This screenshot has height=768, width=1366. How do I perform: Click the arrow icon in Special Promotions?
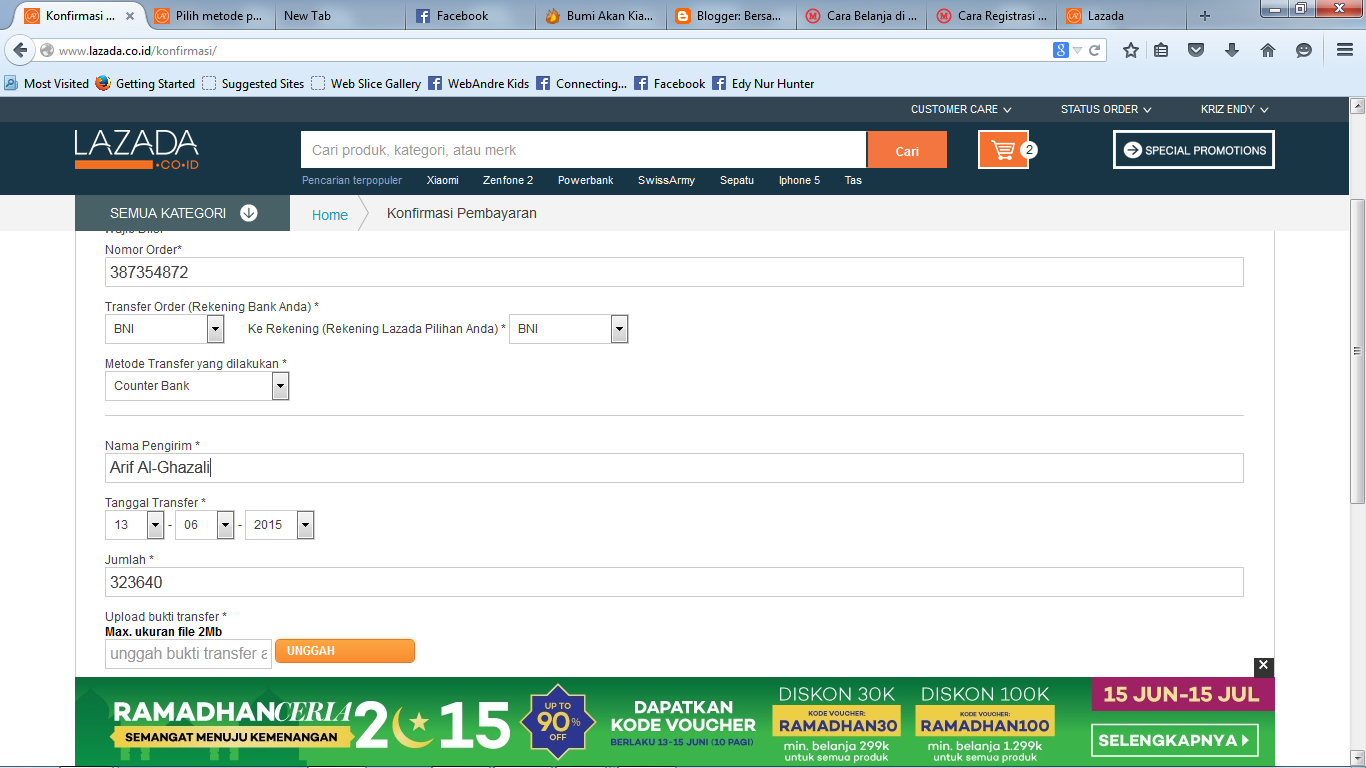click(x=1133, y=150)
